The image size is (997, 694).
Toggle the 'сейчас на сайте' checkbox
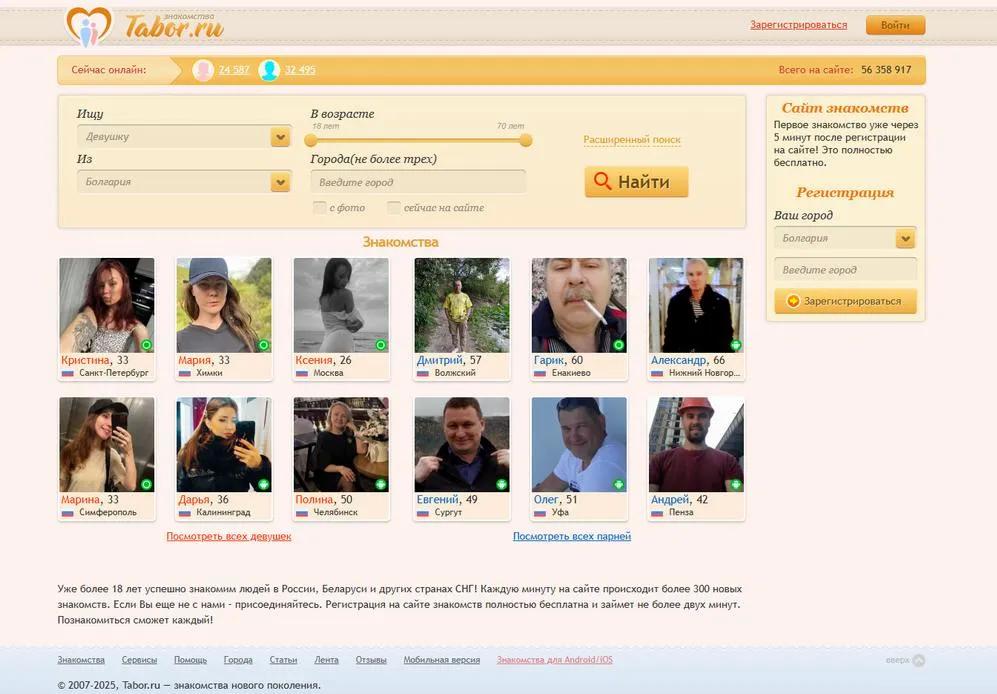[394, 208]
